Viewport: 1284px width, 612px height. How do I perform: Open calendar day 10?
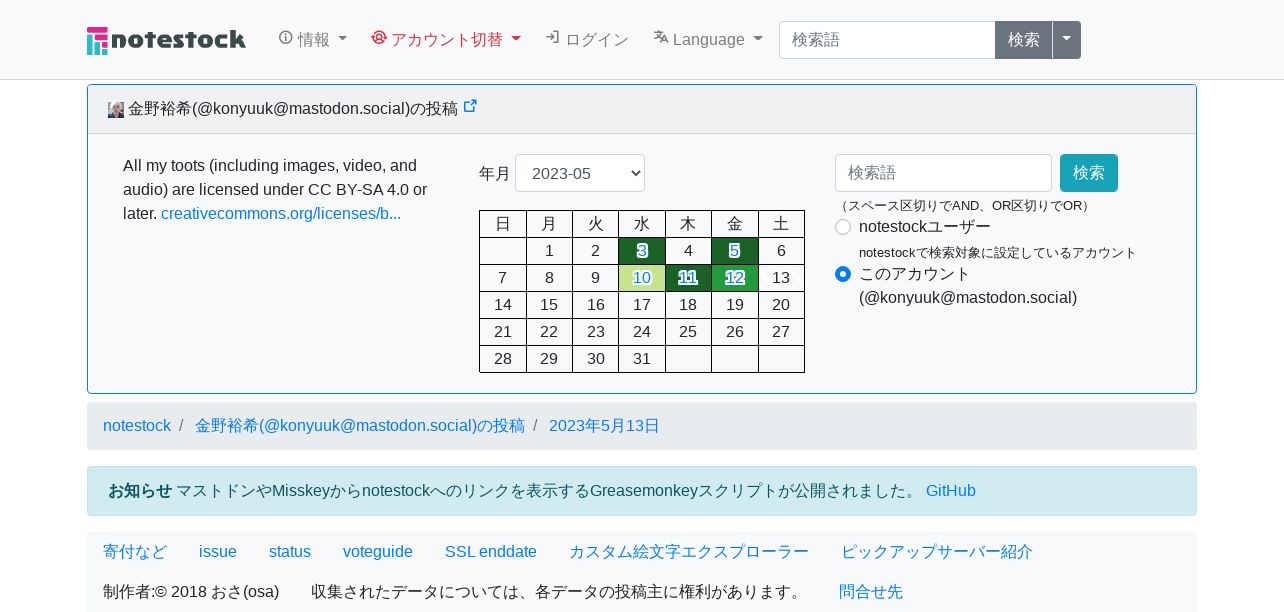point(642,278)
